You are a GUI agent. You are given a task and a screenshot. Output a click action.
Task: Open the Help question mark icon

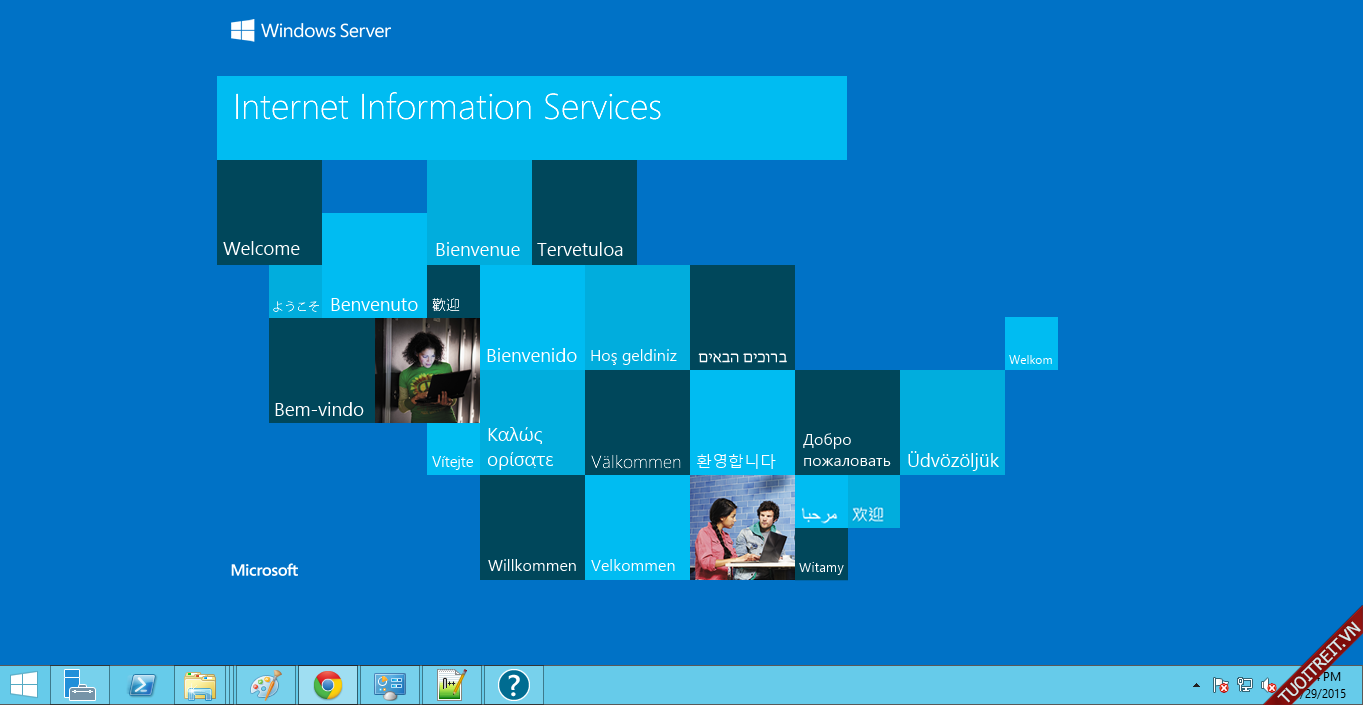pos(513,685)
